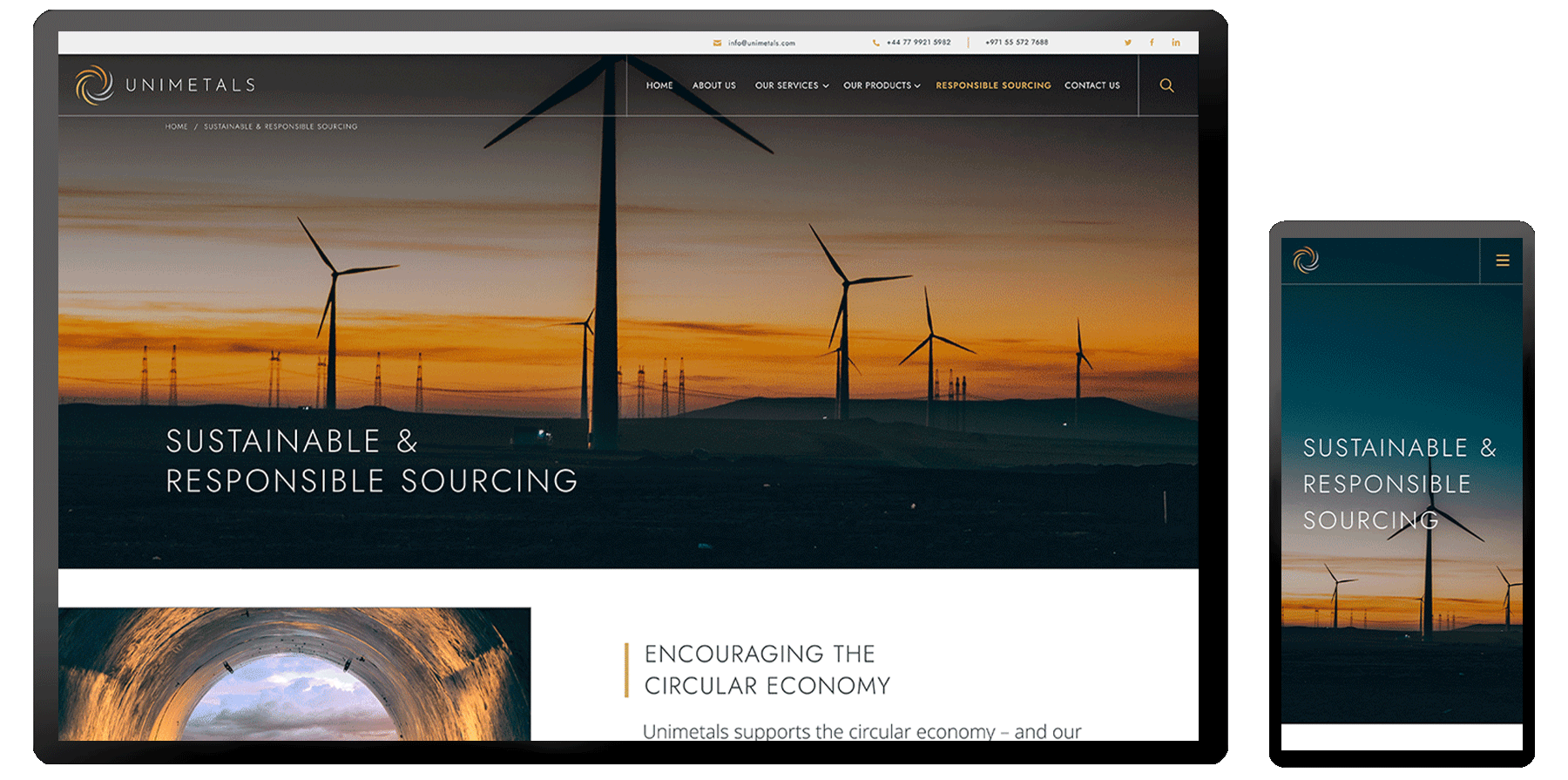Click the +971 55 572 7688 phone link
This screenshot has width=1568, height=780.
click(1017, 42)
